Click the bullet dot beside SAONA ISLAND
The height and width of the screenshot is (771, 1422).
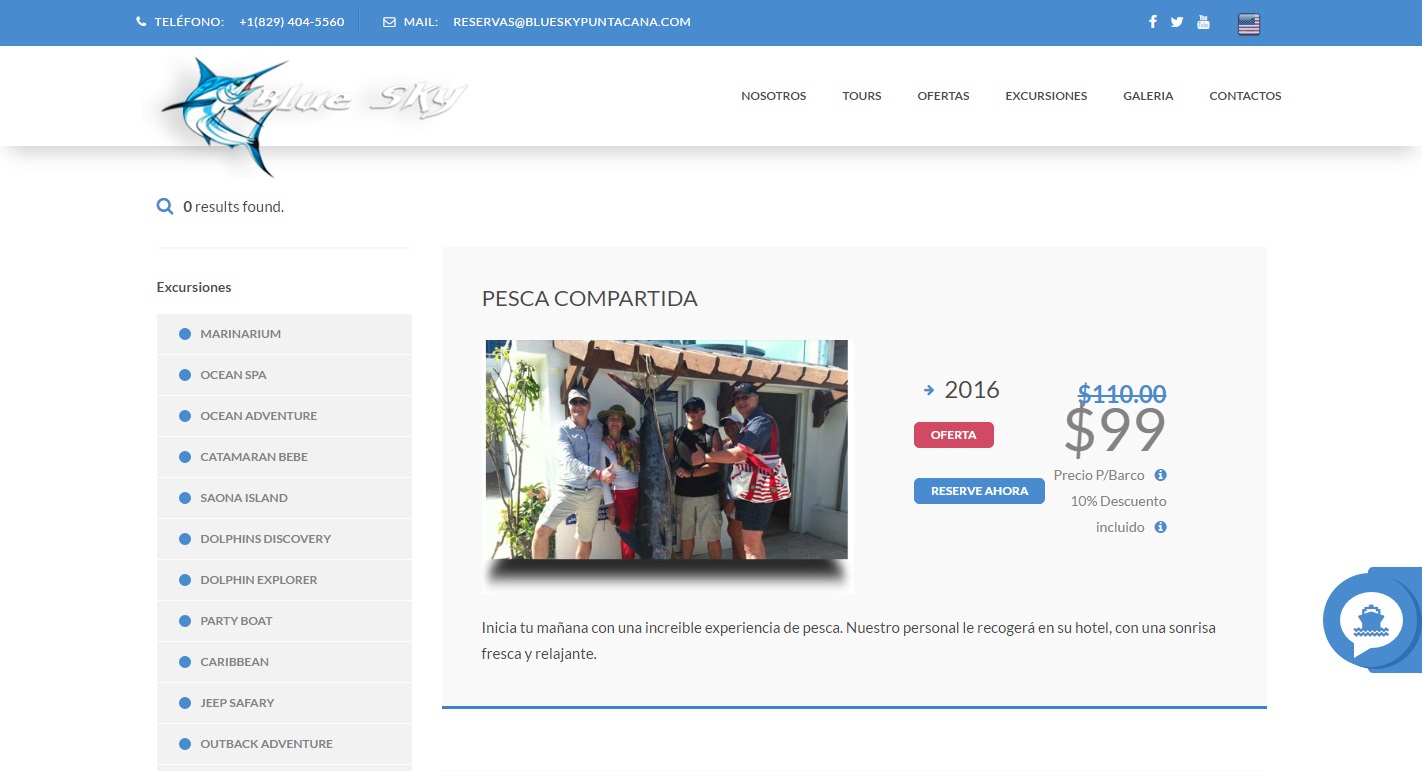(184, 498)
